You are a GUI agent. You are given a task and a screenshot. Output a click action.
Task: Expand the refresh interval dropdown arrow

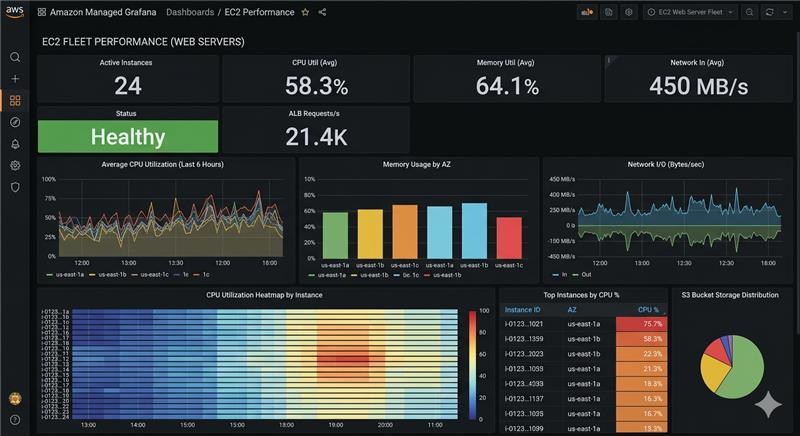point(783,12)
